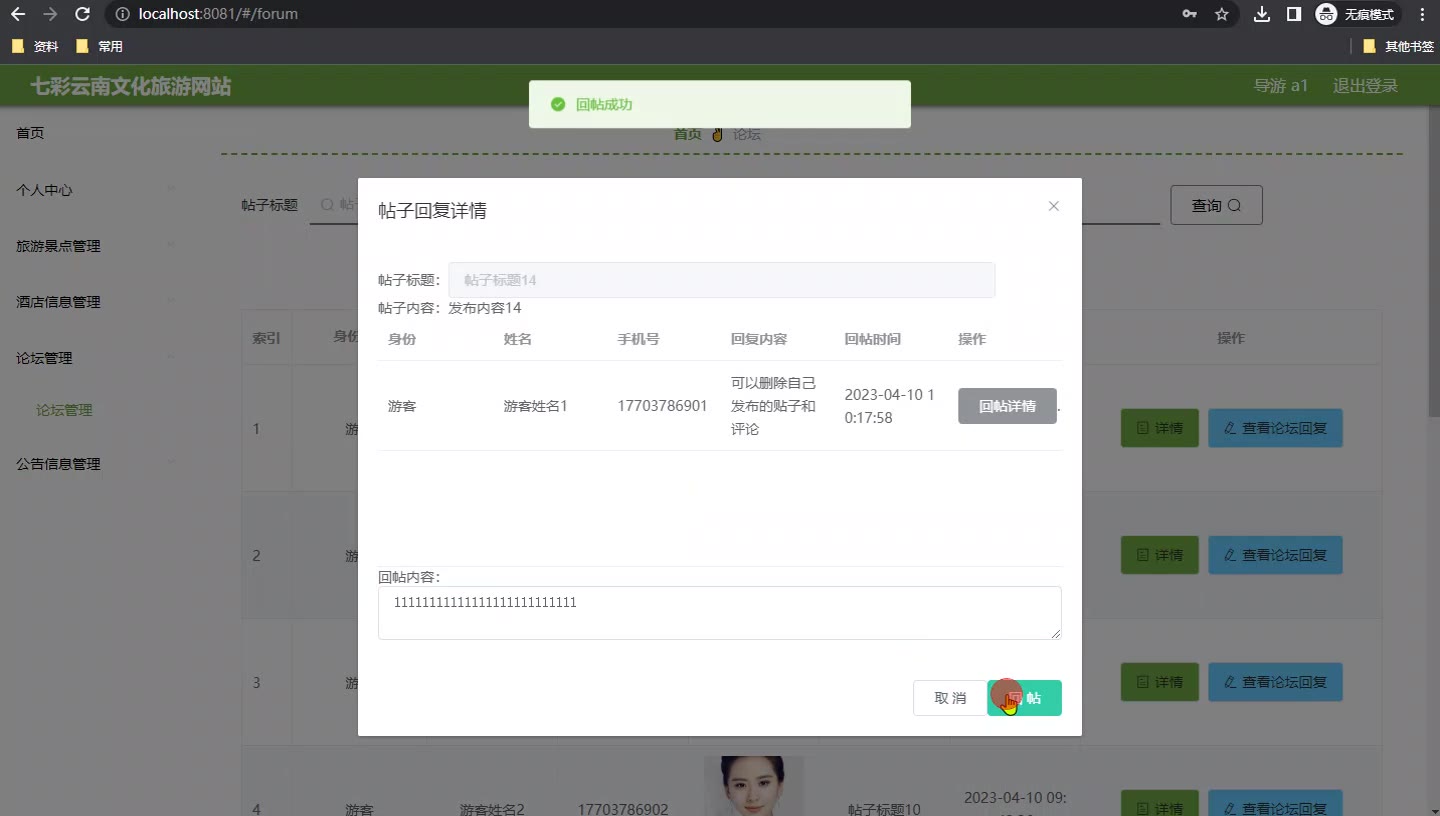Click 查看论坛回复 in row 1
This screenshot has width=1440, height=816.
click(1275, 428)
